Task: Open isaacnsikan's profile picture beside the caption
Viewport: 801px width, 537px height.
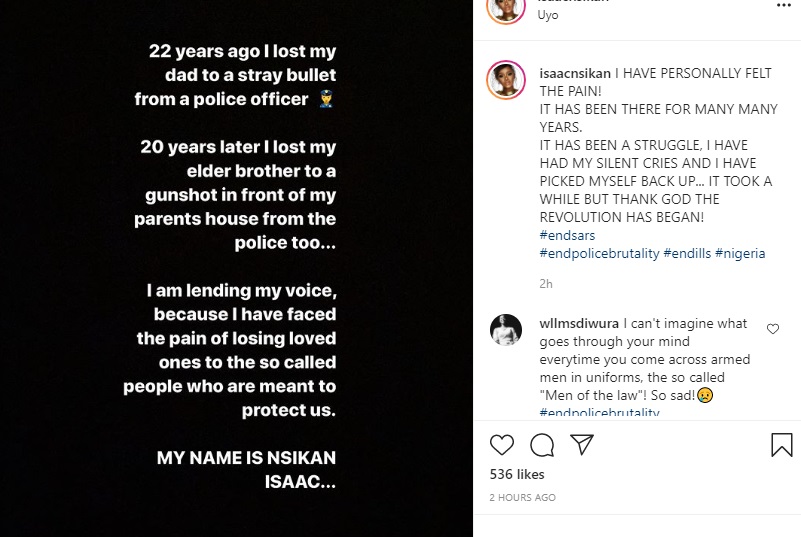Action: click(x=506, y=79)
